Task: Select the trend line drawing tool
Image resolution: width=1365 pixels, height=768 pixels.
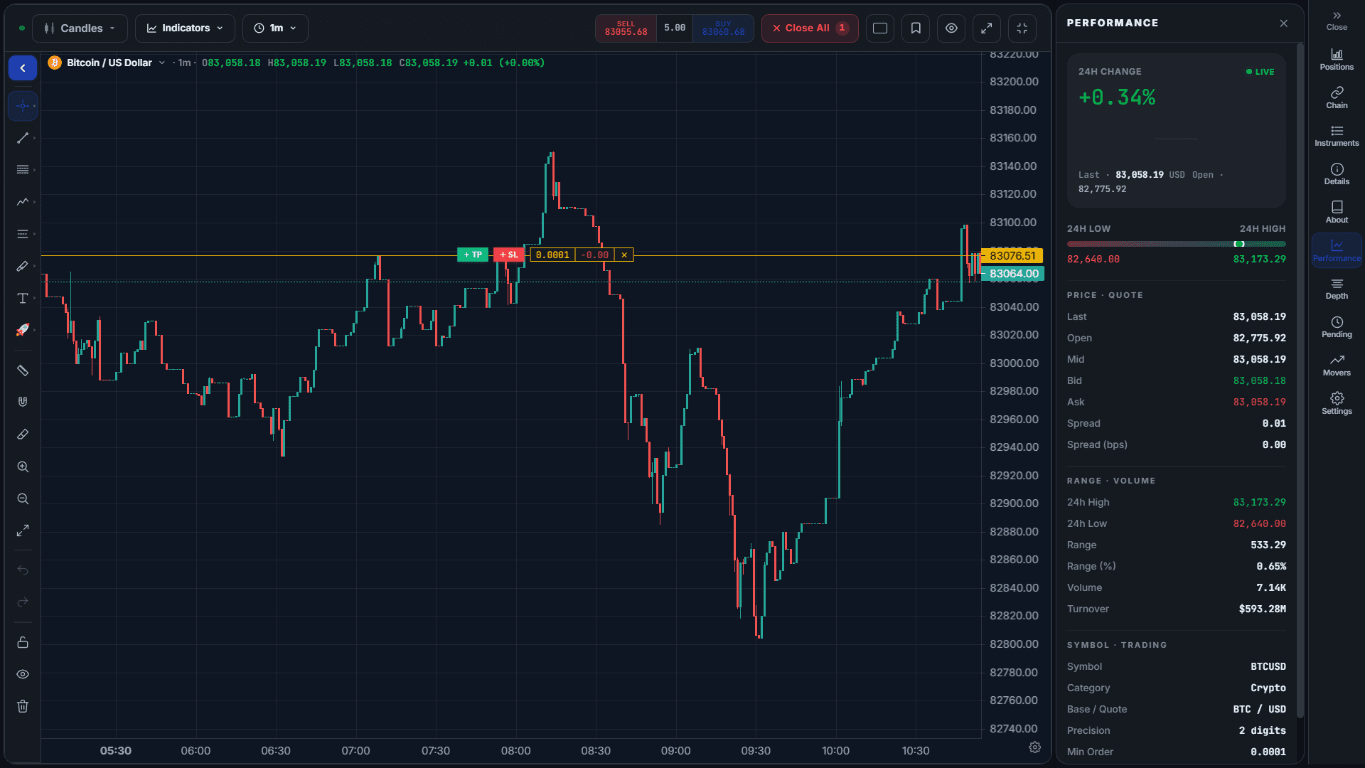Action: coord(23,138)
